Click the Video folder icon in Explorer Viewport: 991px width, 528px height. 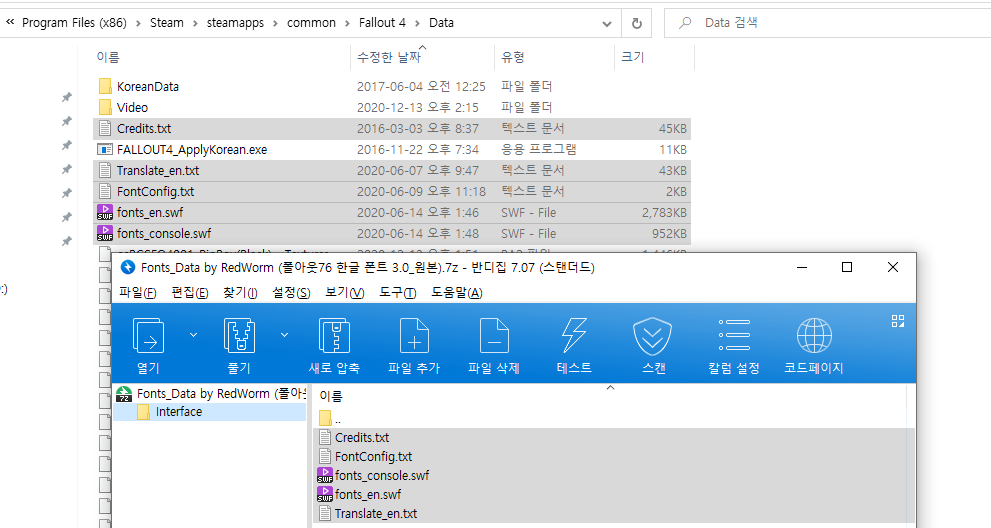[x=105, y=107]
